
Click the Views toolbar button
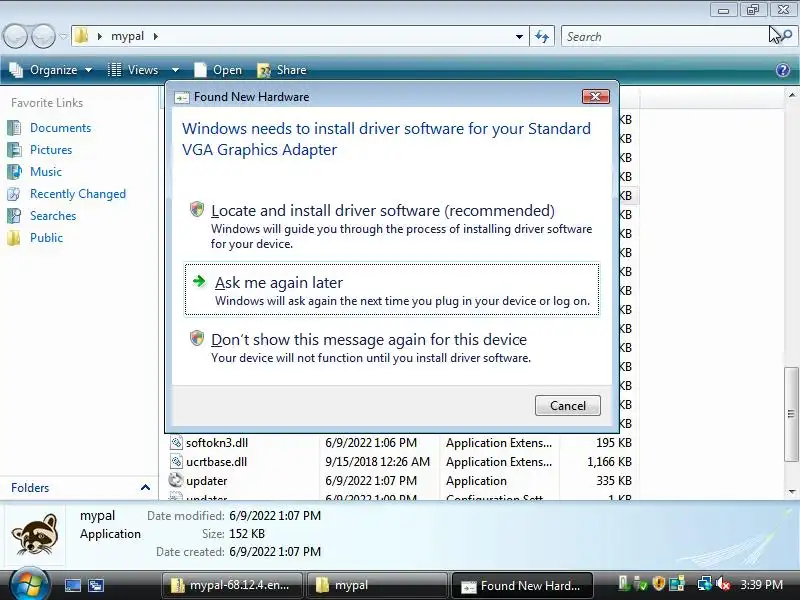tap(134, 70)
